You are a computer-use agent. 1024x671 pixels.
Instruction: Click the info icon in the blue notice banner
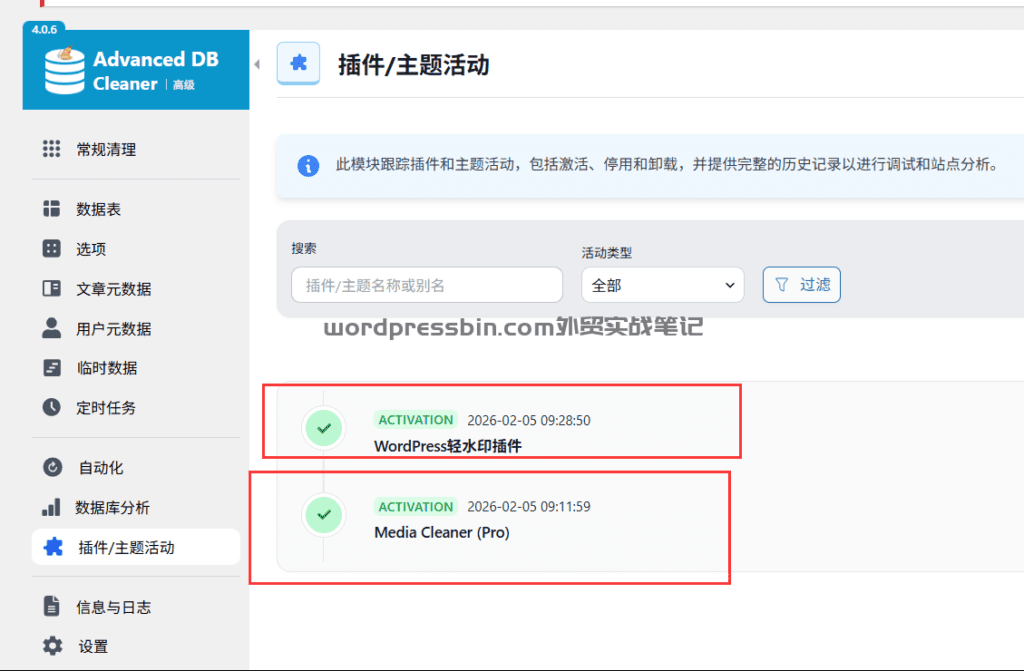pyautogui.click(x=308, y=166)
